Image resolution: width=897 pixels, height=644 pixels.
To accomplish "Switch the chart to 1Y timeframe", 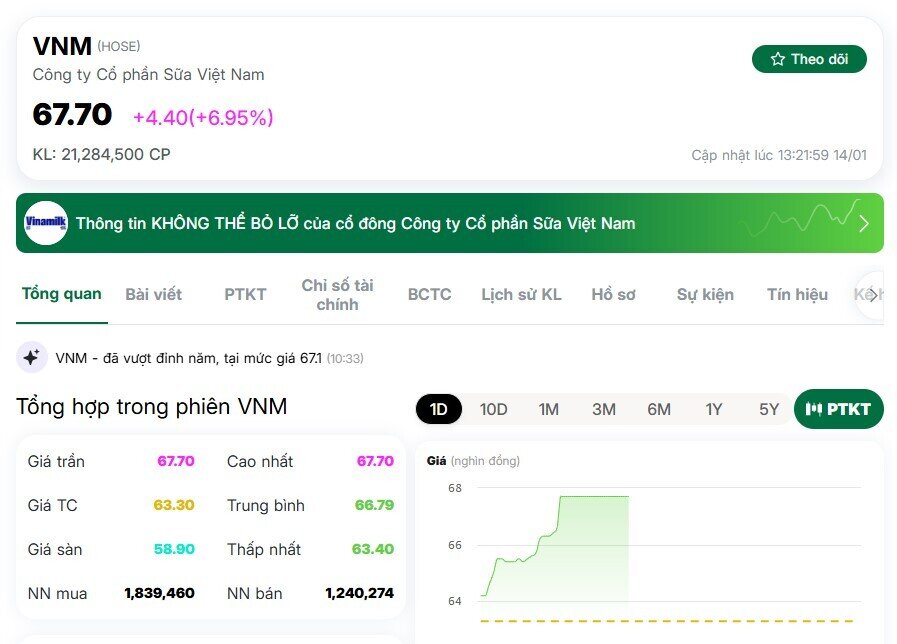I will (x=713, y=409).
